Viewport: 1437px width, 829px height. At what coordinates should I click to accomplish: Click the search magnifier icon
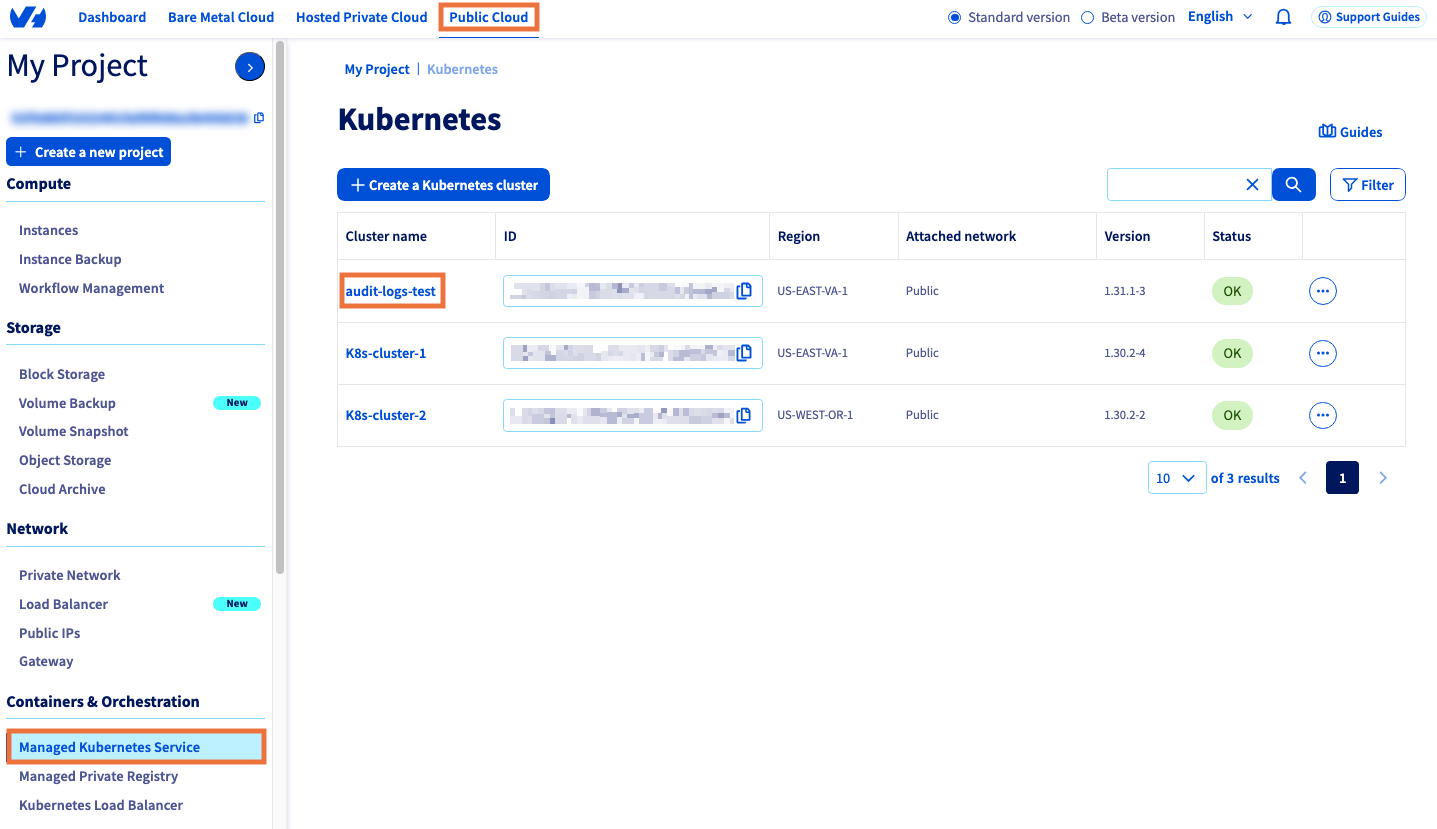[1293, 184]
